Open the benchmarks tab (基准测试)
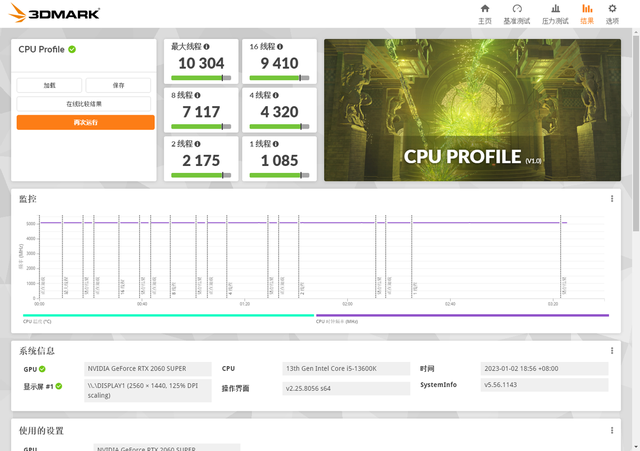The image size is (640, 451). pos(517,14)
